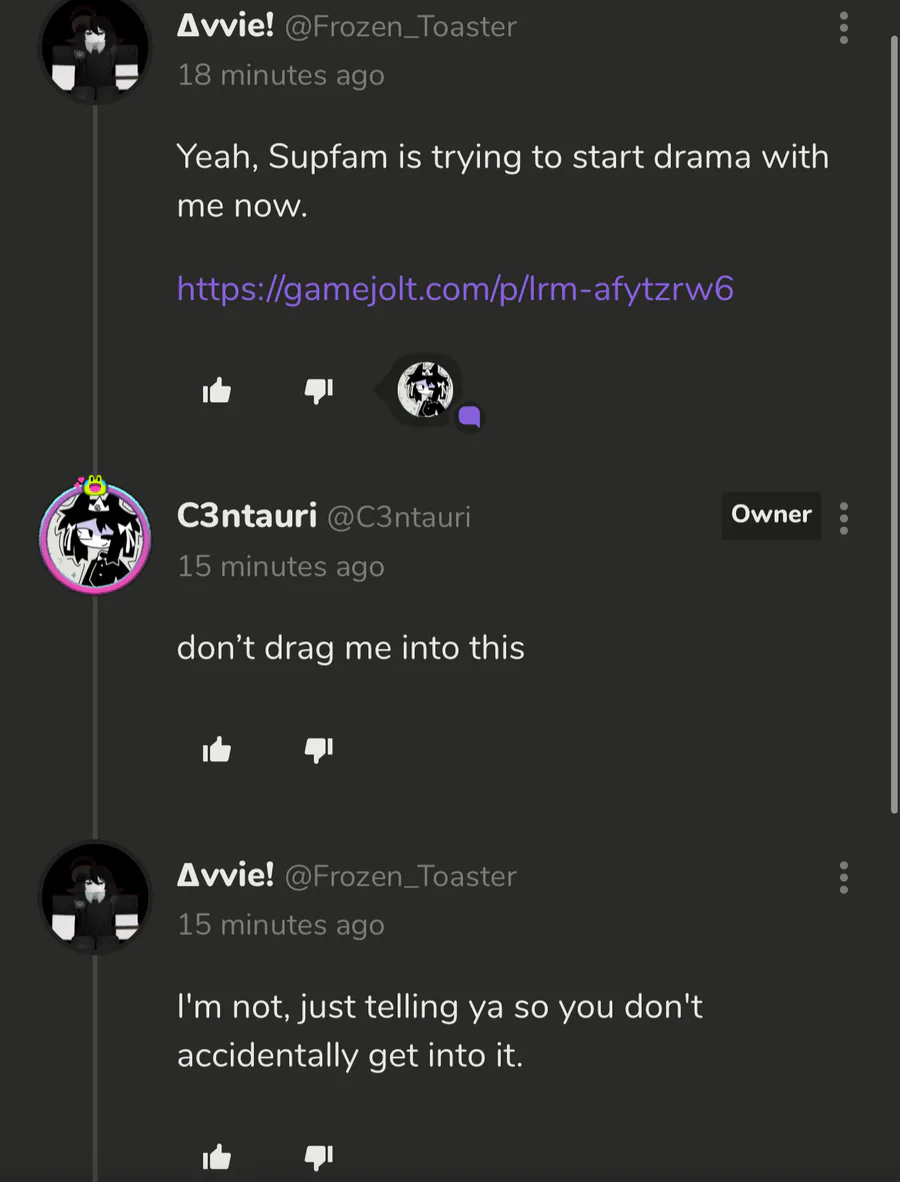The width and height of the screenshot is (900, 1182).
Task: Like C3ntauri's "don't drag me" comment
Action: 216,749
